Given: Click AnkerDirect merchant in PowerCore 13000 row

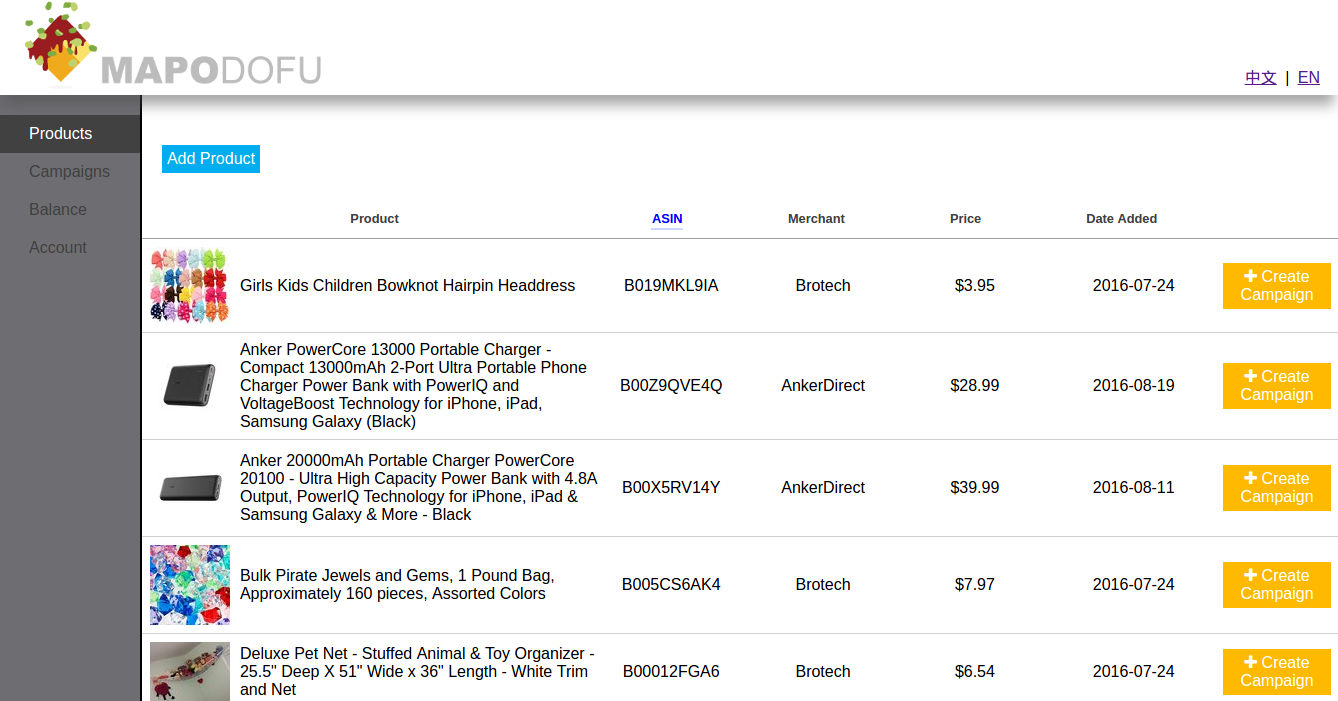Looking at the screenshot, I should click(x=823, y=386).
